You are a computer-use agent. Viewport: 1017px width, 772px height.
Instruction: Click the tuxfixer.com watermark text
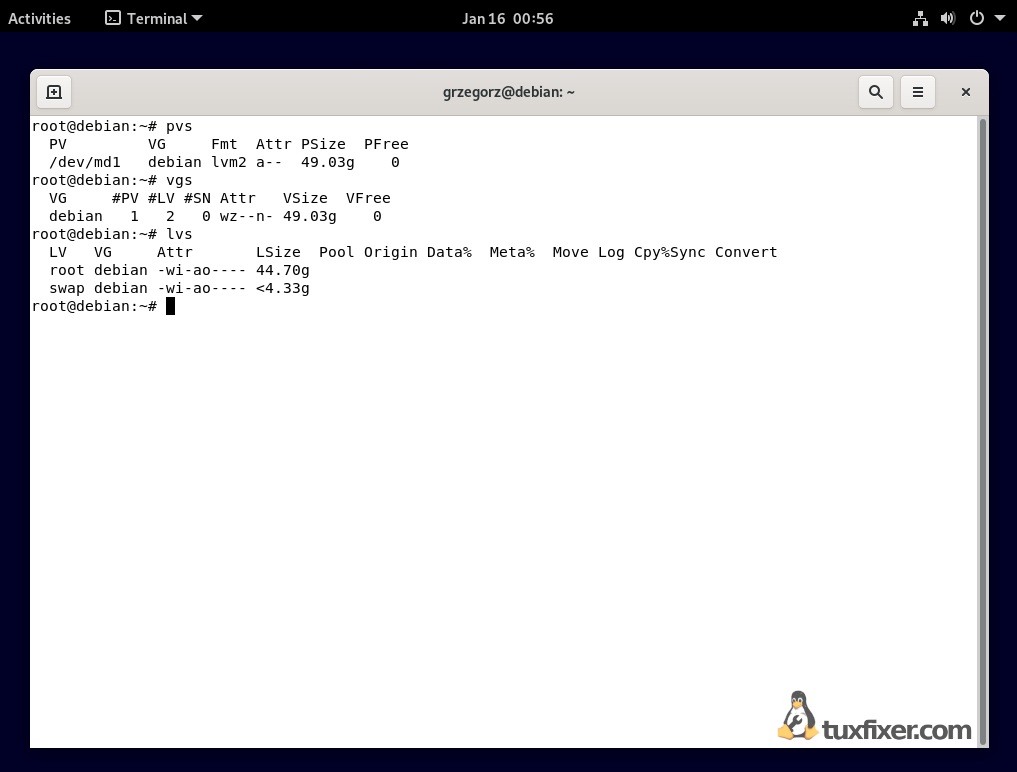pyautogui.click(x=896, y=730)
